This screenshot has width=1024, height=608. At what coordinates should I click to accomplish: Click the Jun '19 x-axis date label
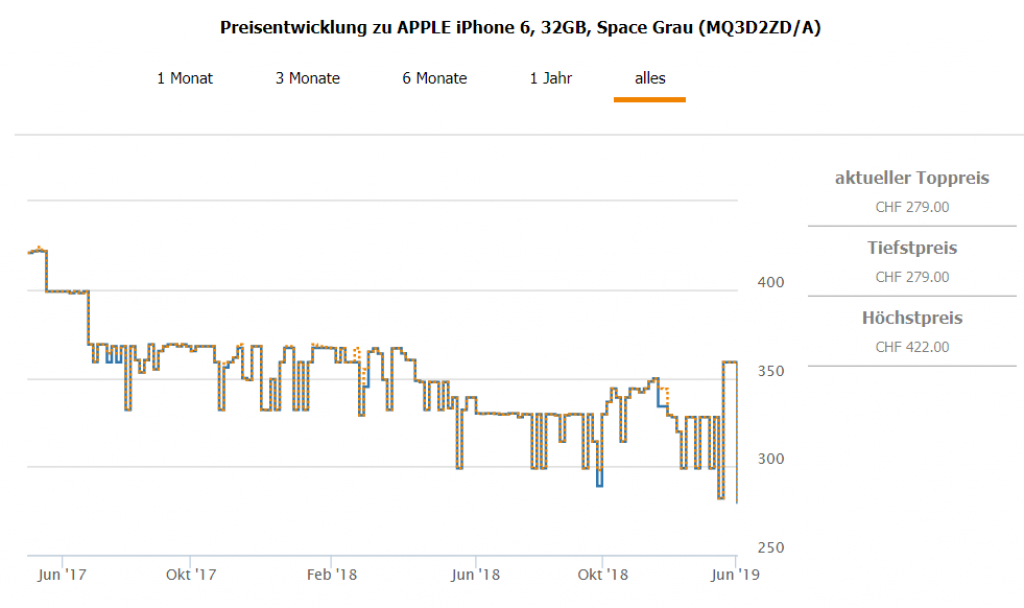tap(736, 575)
